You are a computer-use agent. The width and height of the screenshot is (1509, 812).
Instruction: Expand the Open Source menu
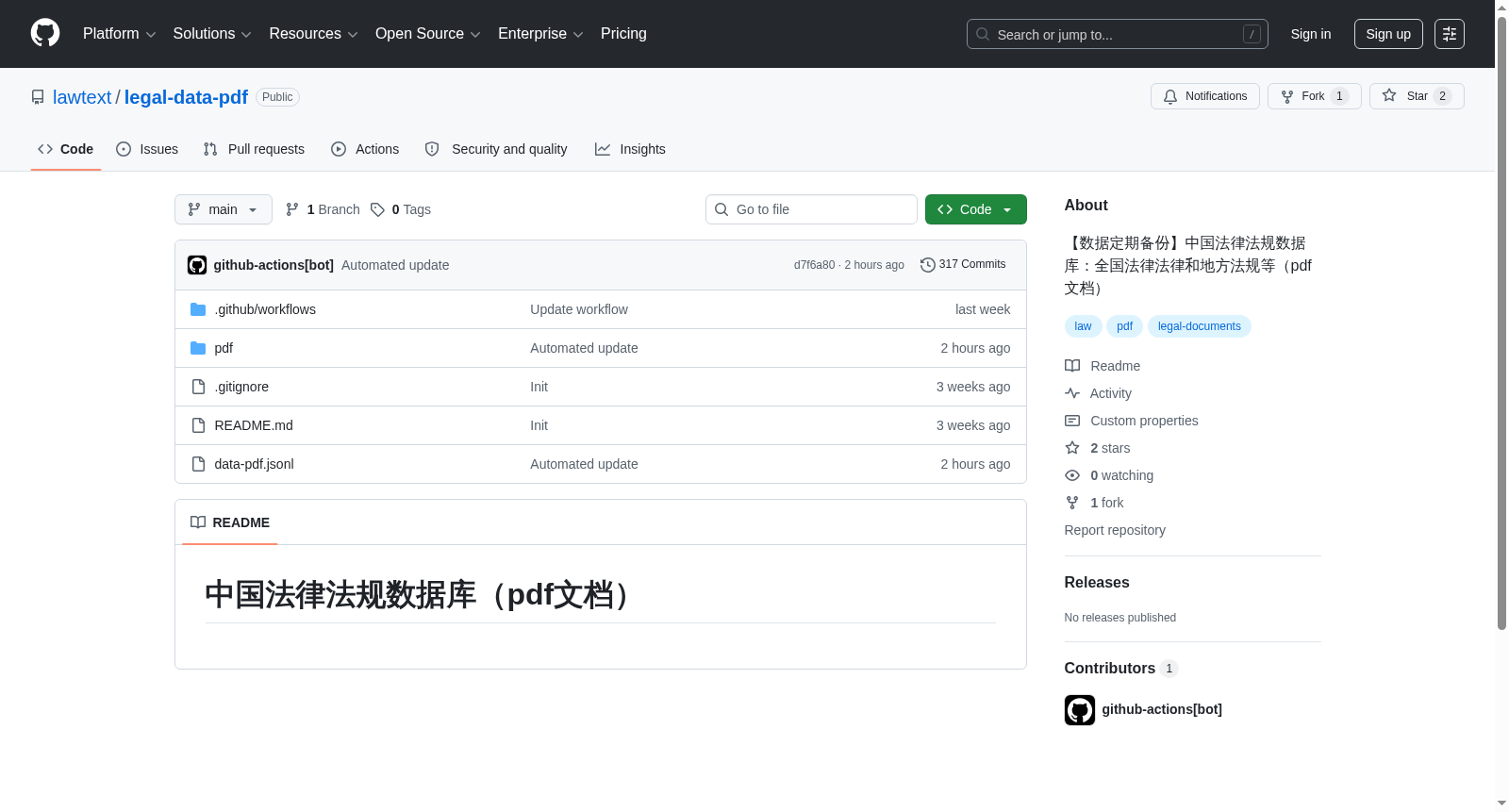tap(428, 34)
